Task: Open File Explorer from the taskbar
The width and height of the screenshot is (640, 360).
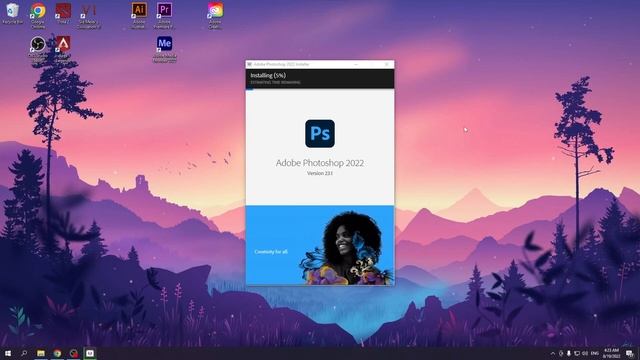Action: pos(41,353)
